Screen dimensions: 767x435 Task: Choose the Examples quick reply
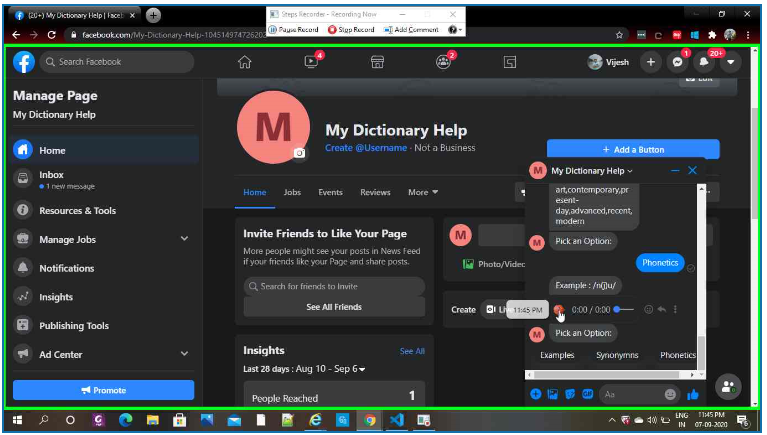pyautogui.click(x=557, y=355)
